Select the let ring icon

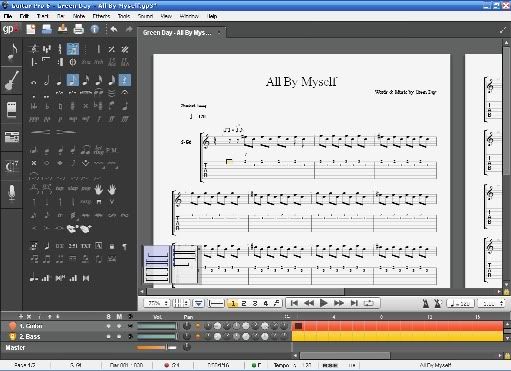[x=99, y=150]
